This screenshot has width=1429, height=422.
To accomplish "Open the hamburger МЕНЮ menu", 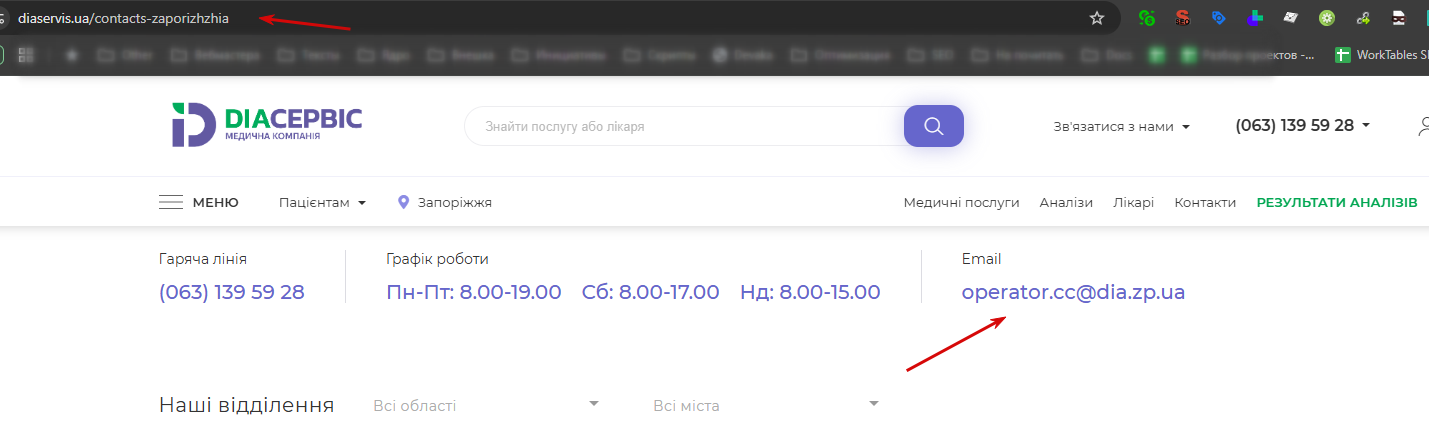I will point(199,202).
